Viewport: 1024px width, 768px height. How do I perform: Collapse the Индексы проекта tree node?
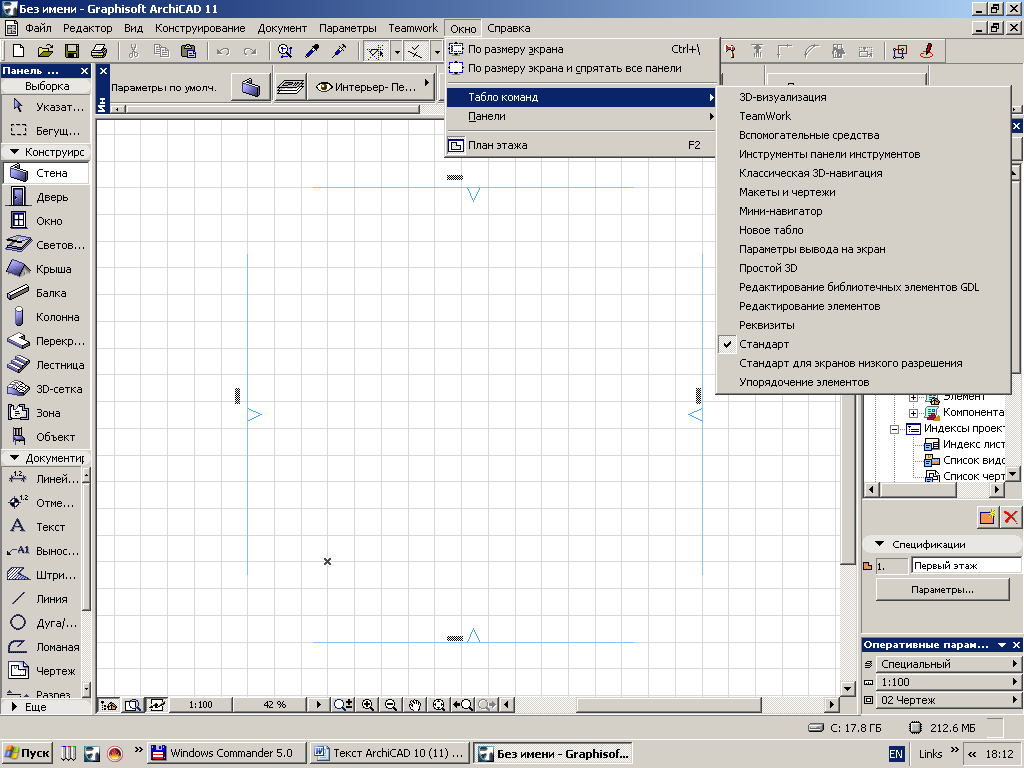895,429
